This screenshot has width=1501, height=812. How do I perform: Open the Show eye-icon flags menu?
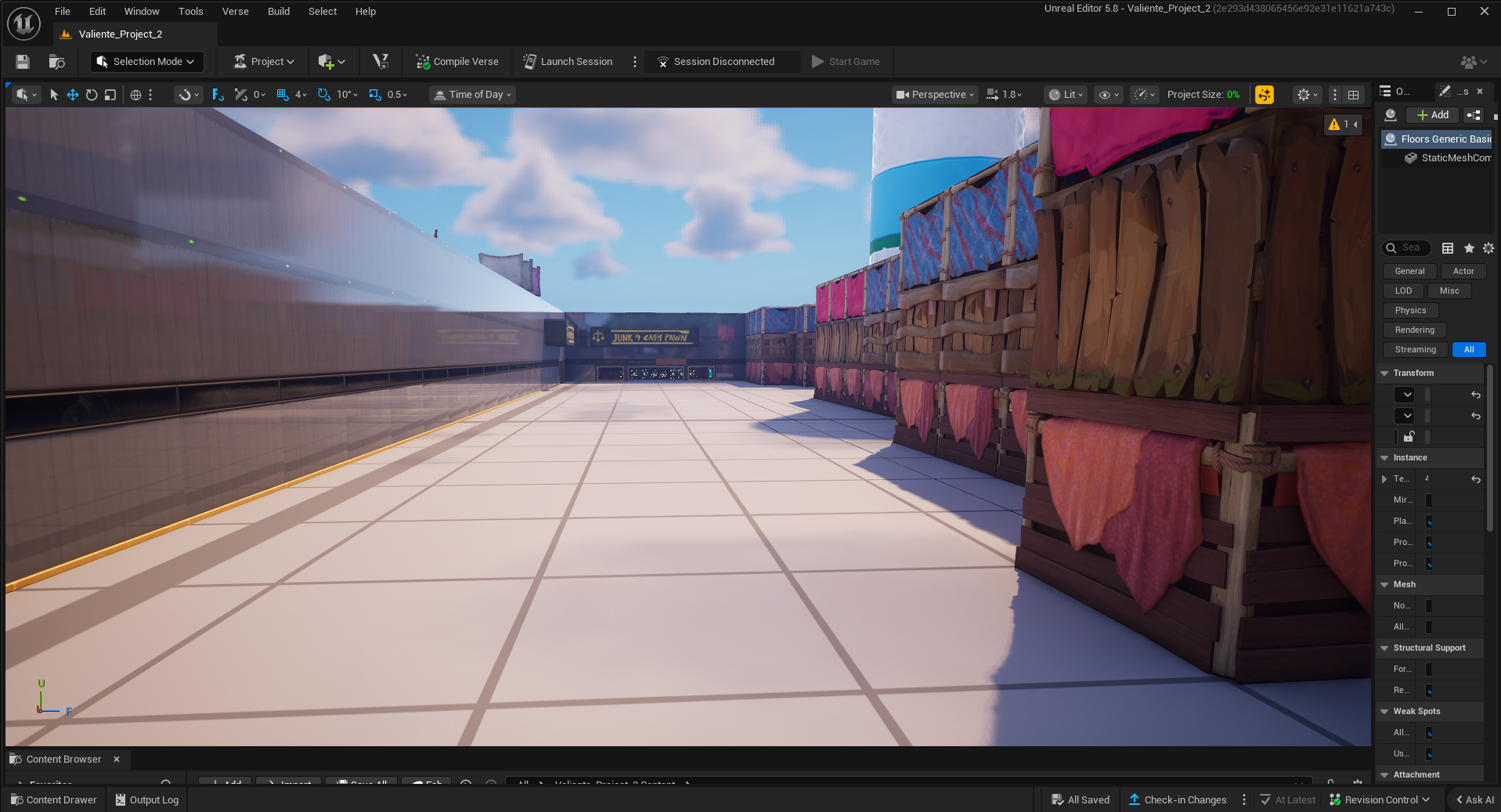[1109, 95]
